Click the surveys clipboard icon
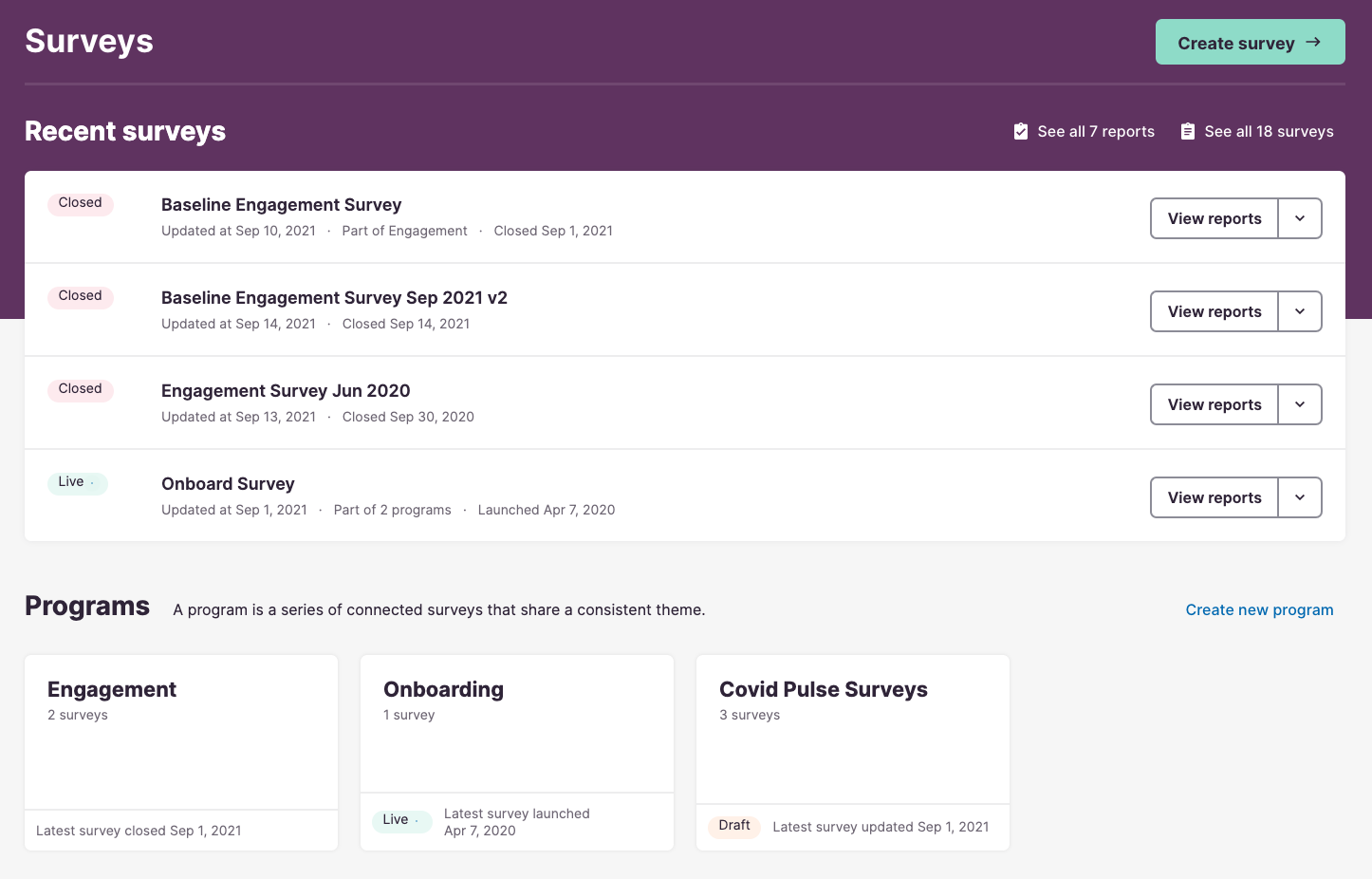 (x=1188, y=131)
